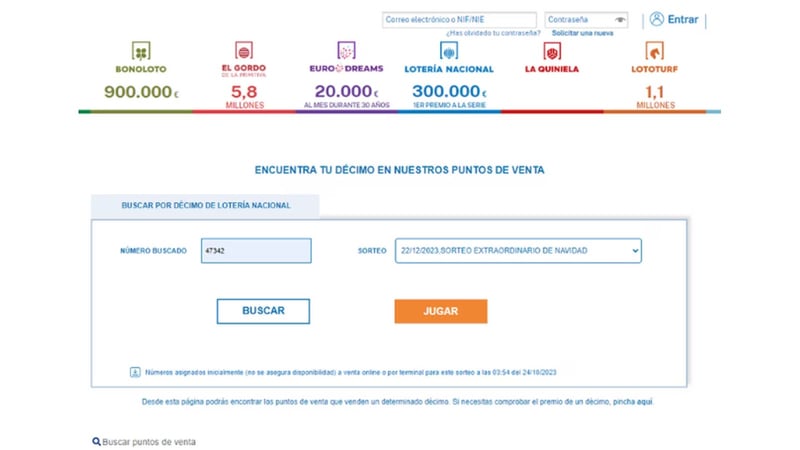This screenshot has width=800, height=450.
Task: Click the email or NIF/NIE field
Action: click(459, 19)
